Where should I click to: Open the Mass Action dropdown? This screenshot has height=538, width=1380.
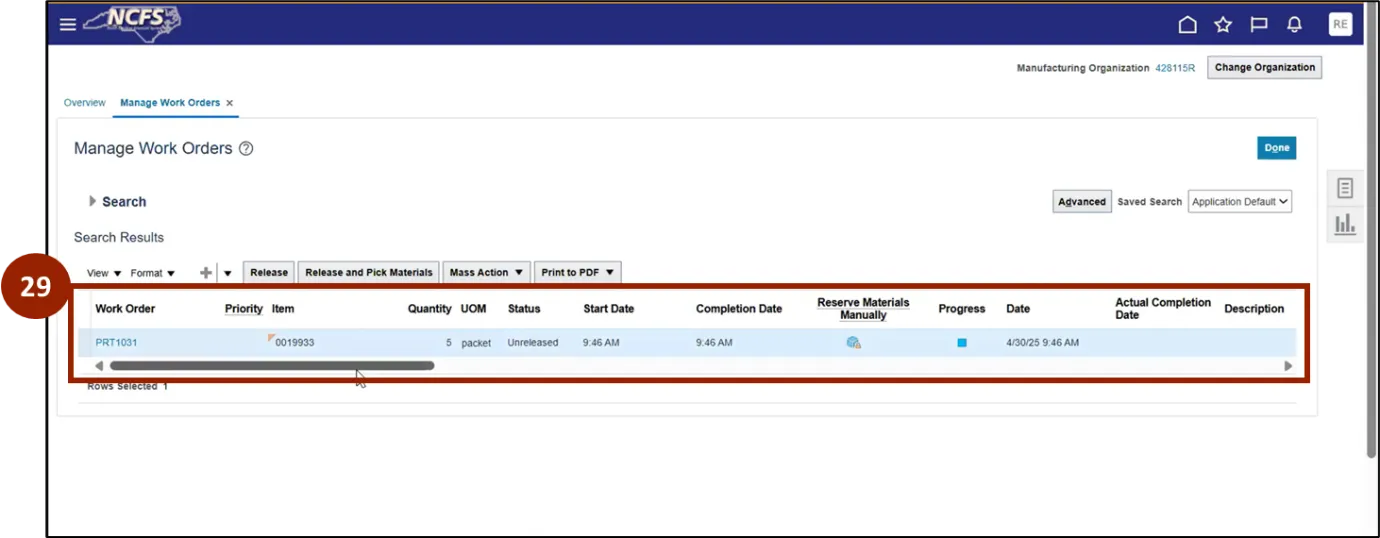point(486,272)
